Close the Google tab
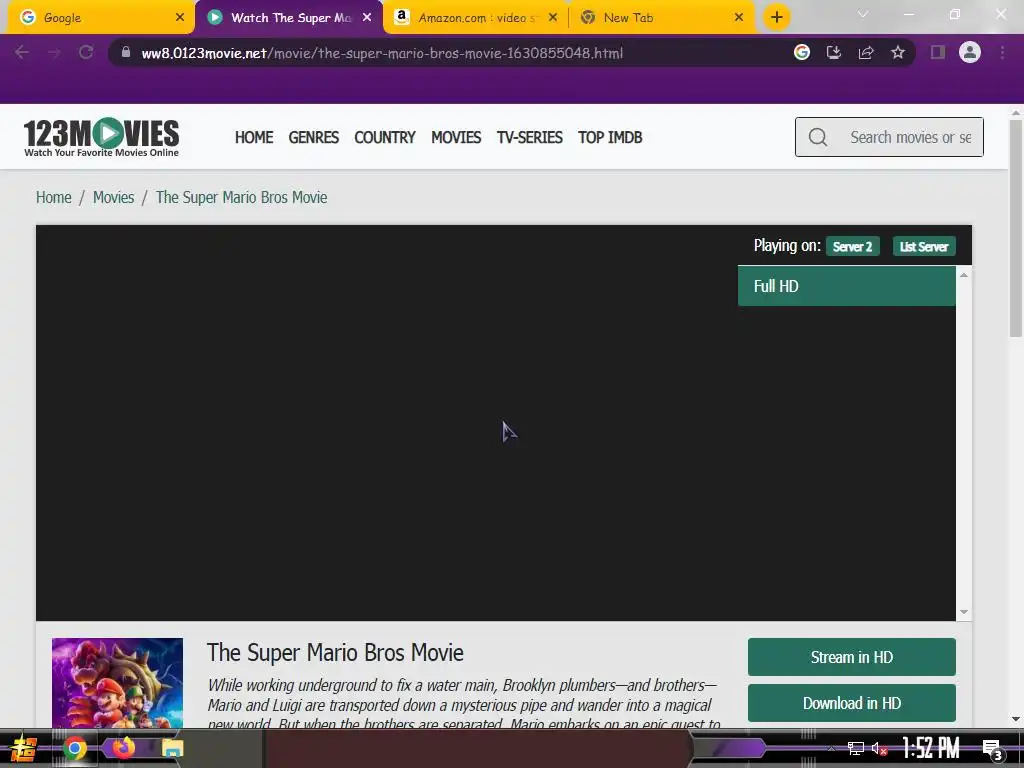Viewport: 1024px width, 768px height. point(180,18)
